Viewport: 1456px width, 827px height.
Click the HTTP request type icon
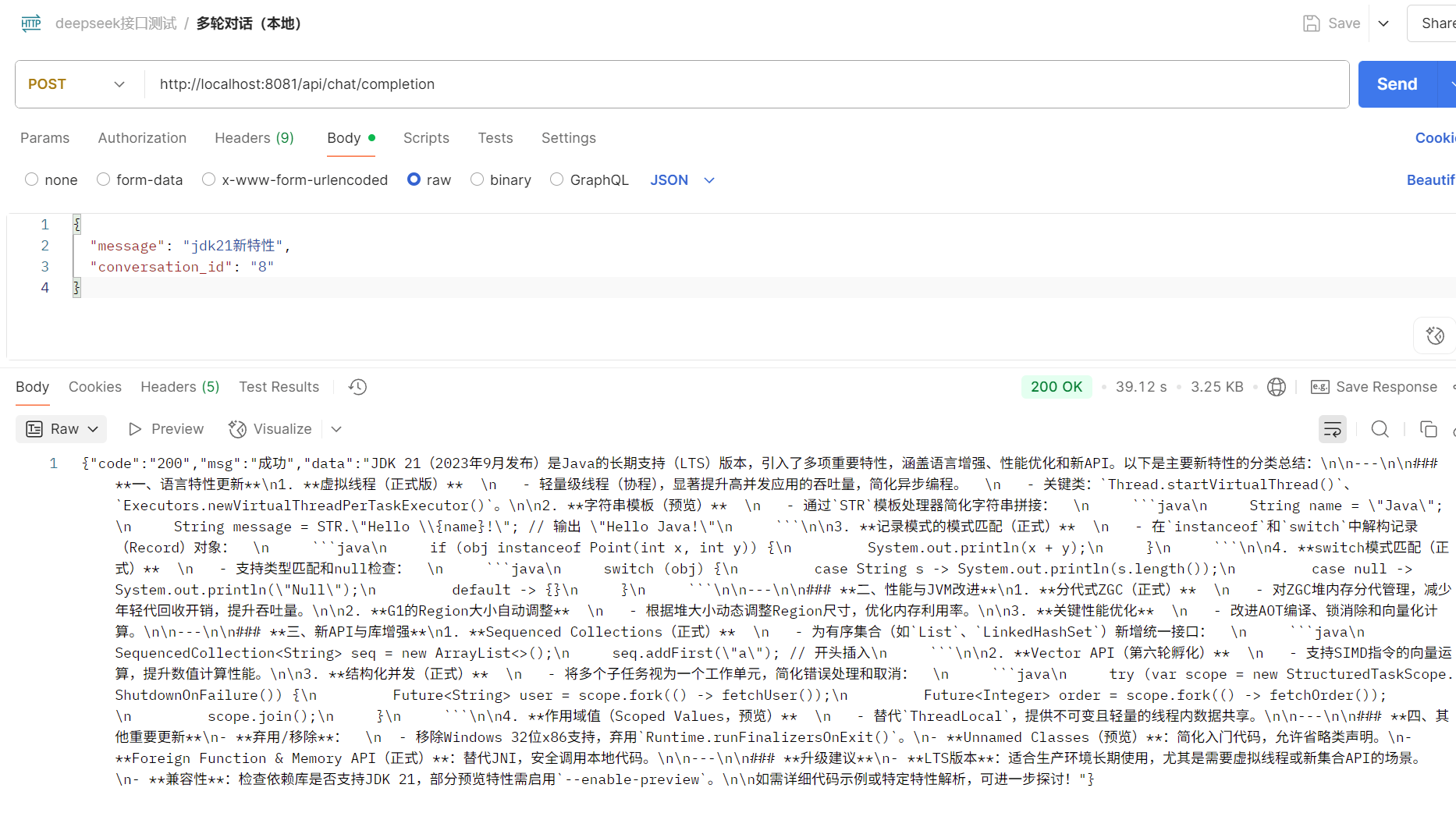[31, 23]
